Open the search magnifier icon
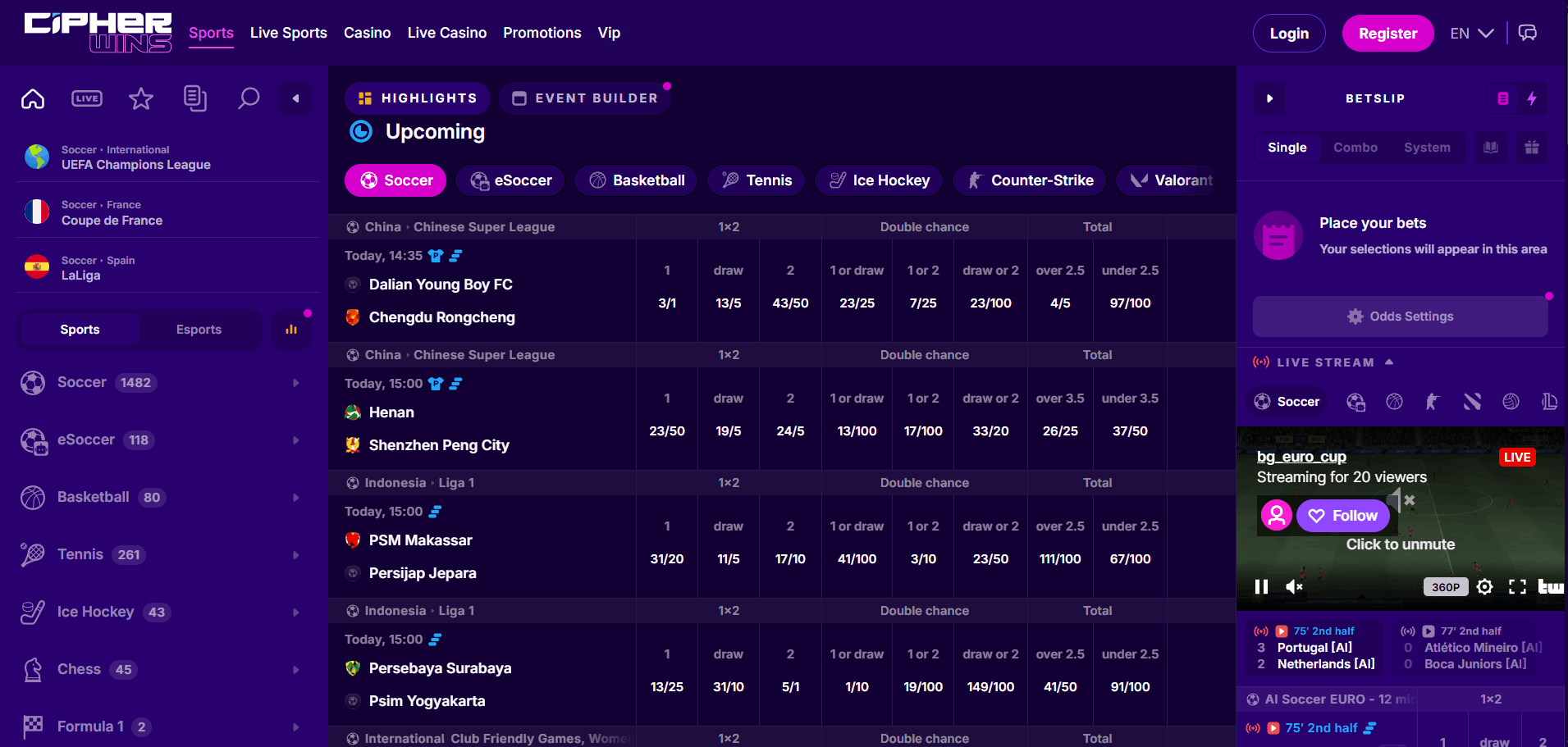 249,98
